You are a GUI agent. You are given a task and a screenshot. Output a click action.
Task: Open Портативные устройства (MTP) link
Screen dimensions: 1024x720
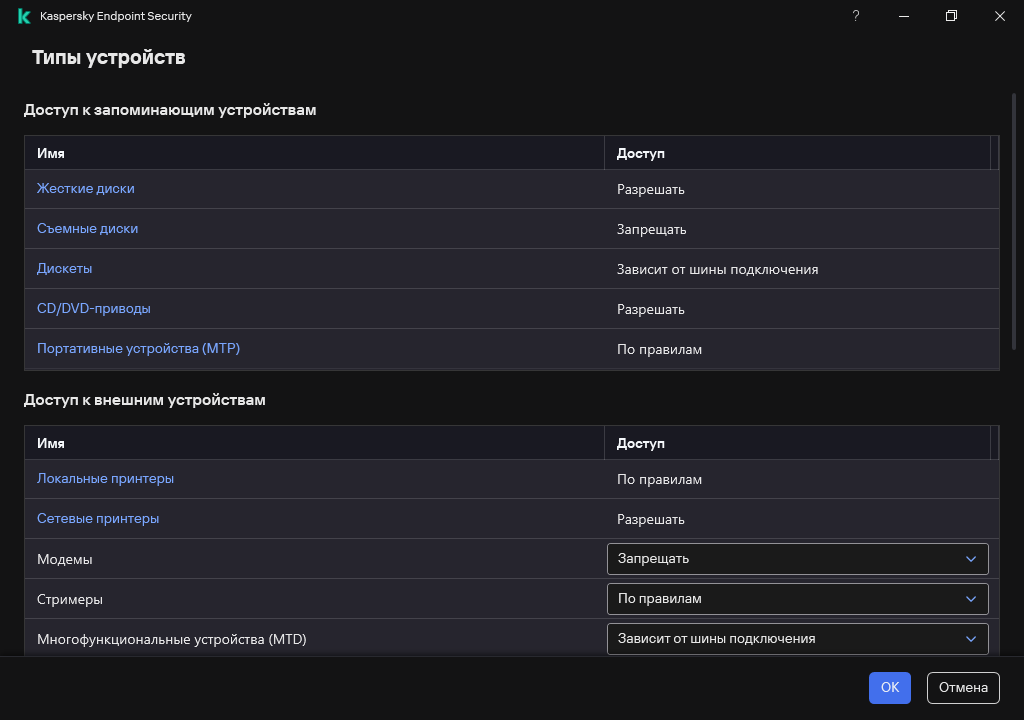(138, 349)
